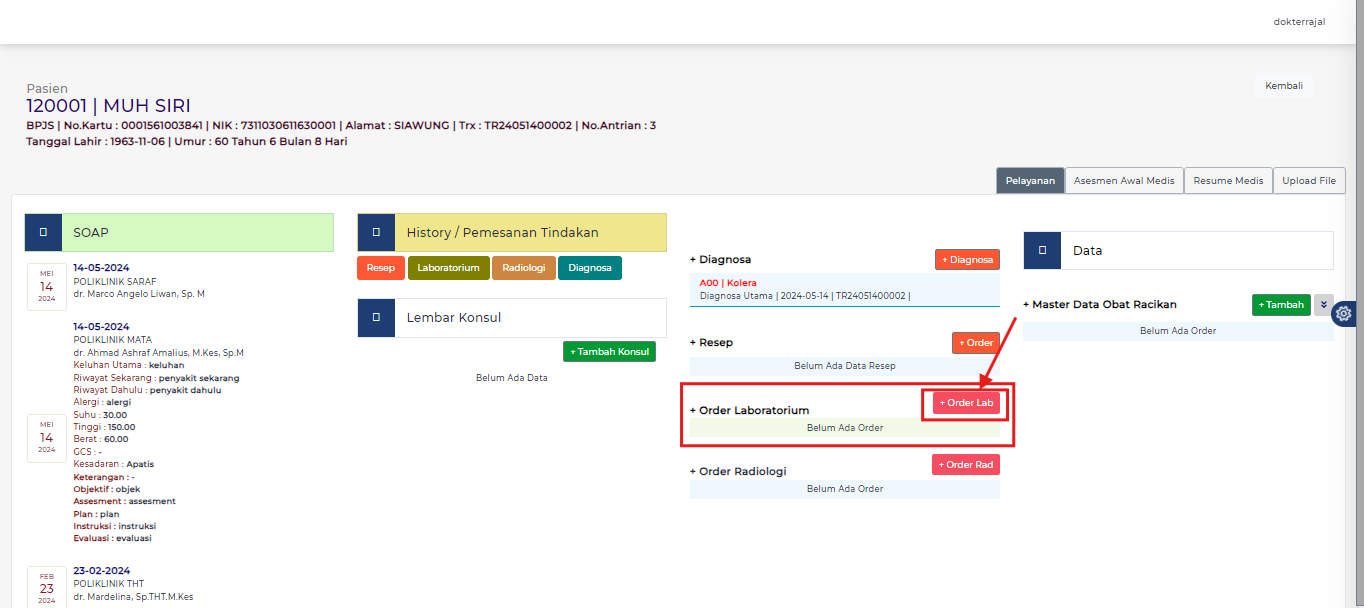Viewport: 1364px width, 608px height.
Task: Switch to the Asesmen Awal Medis tab
Action: coord(1124,181)
